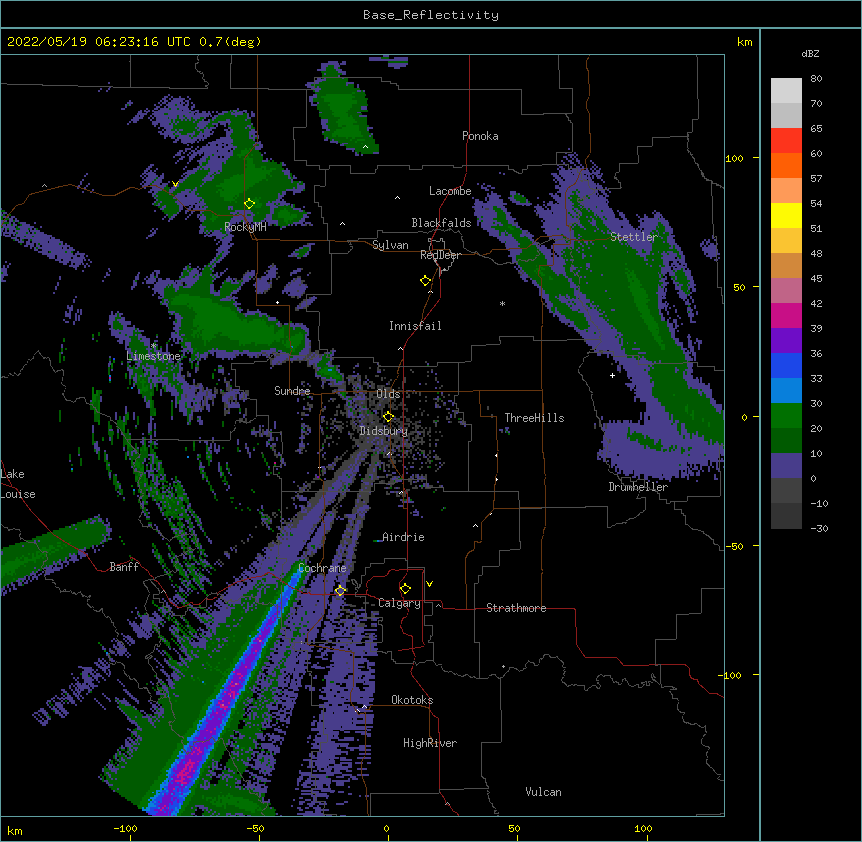Click the Okotoks label
Screen dimensions: 862x842
412,700
